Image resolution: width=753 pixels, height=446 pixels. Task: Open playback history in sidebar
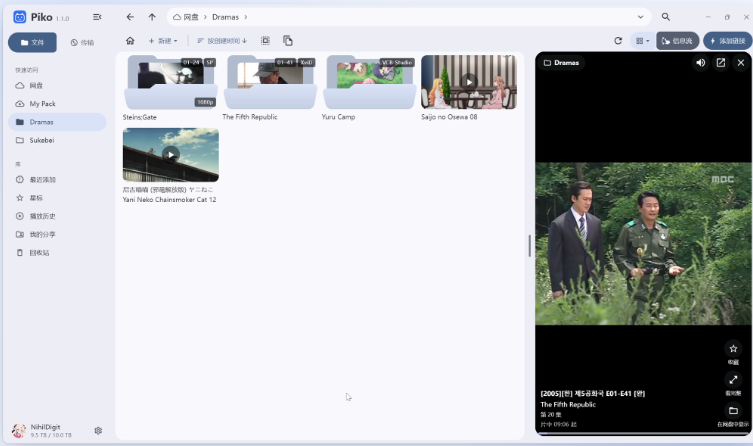click(x=57, y=216)
